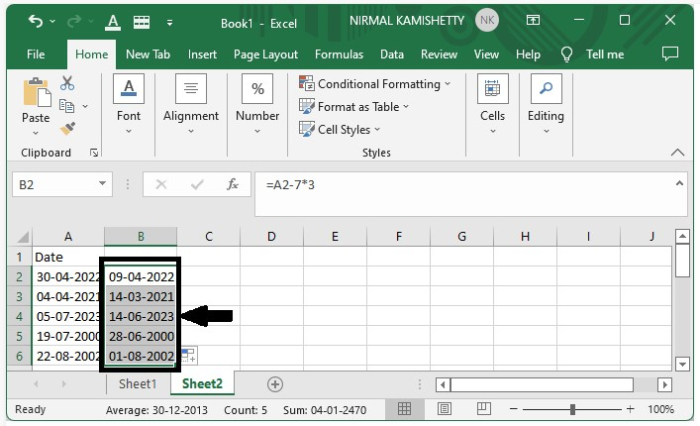This screenshot has width=700, height=426.
Task: Click Format as Table button
Action: [x=356, y=106]
